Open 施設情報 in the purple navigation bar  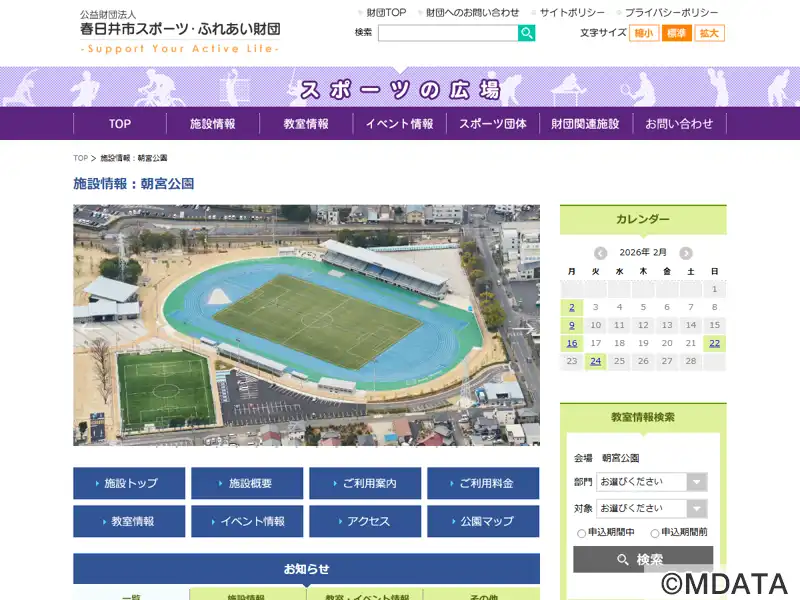(213, 124)
